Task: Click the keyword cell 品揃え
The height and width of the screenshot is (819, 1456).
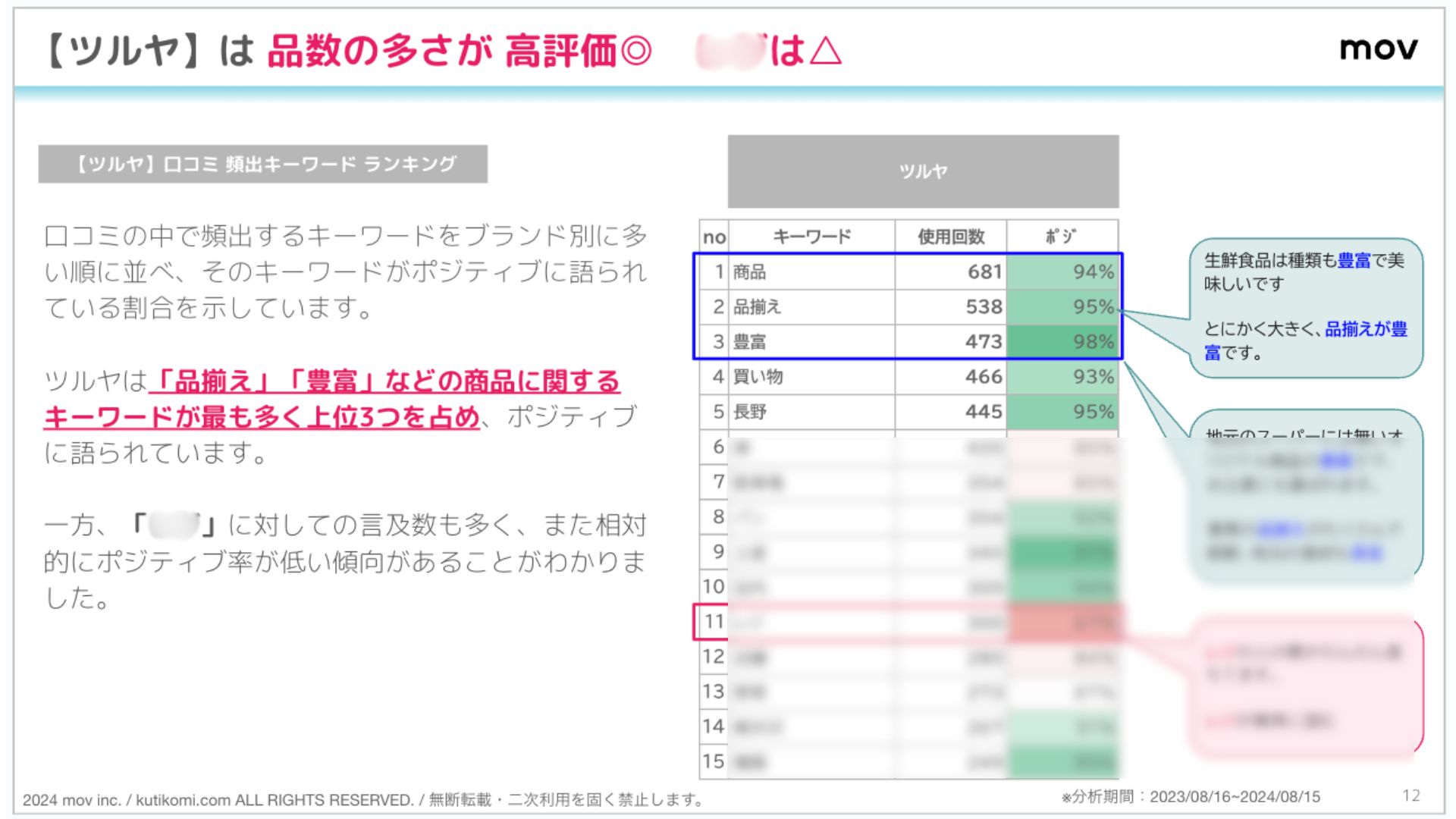Action: [811, 306]
